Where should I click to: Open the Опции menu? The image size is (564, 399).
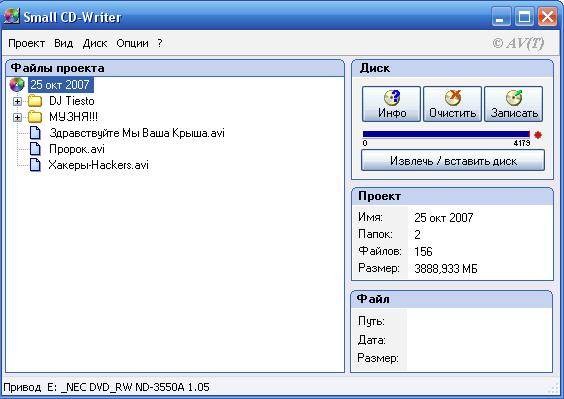[132, 43]
